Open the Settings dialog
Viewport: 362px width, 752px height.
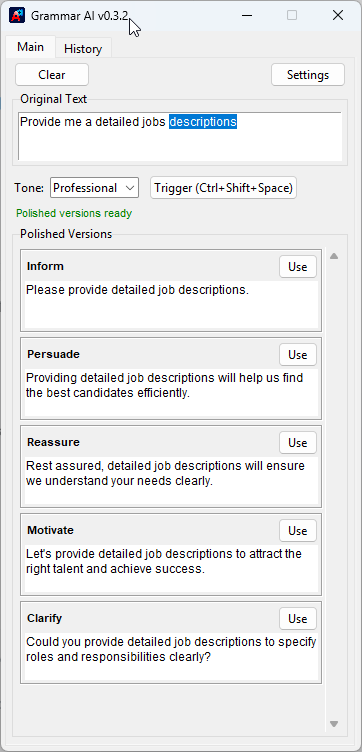(308, 75)
